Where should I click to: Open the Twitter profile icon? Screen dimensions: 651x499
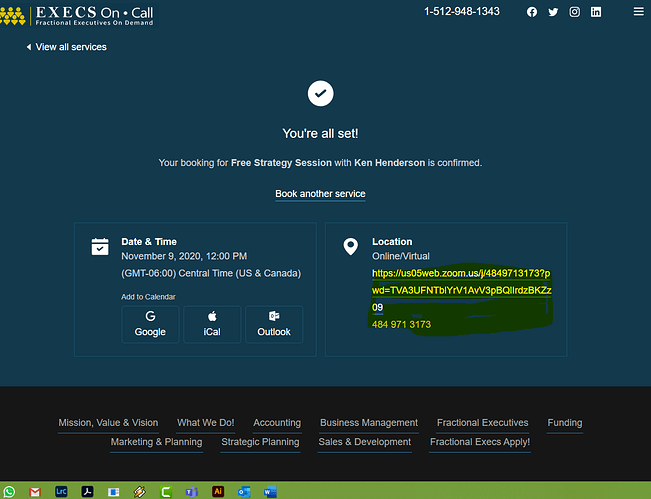(x=553, y=12)
